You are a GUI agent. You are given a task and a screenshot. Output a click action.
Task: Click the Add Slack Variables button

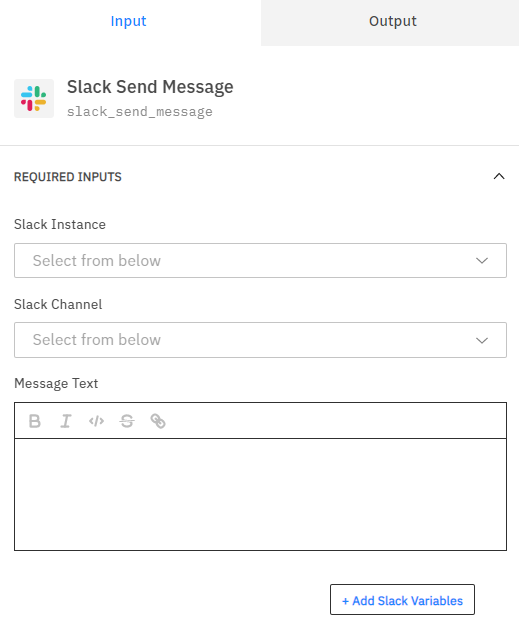pos(402,600)
